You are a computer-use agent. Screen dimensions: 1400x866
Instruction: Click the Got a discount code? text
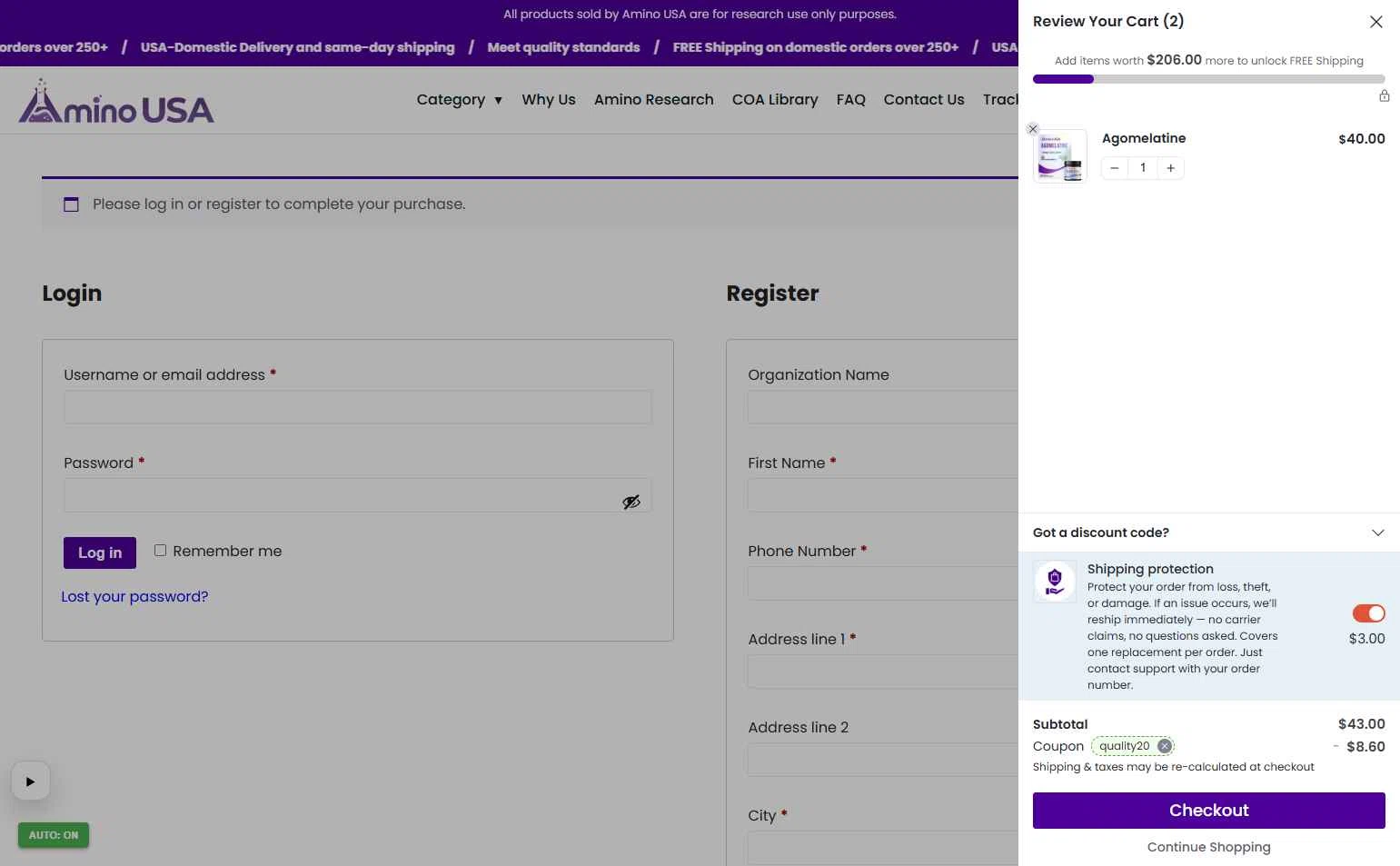[1101, 533]
